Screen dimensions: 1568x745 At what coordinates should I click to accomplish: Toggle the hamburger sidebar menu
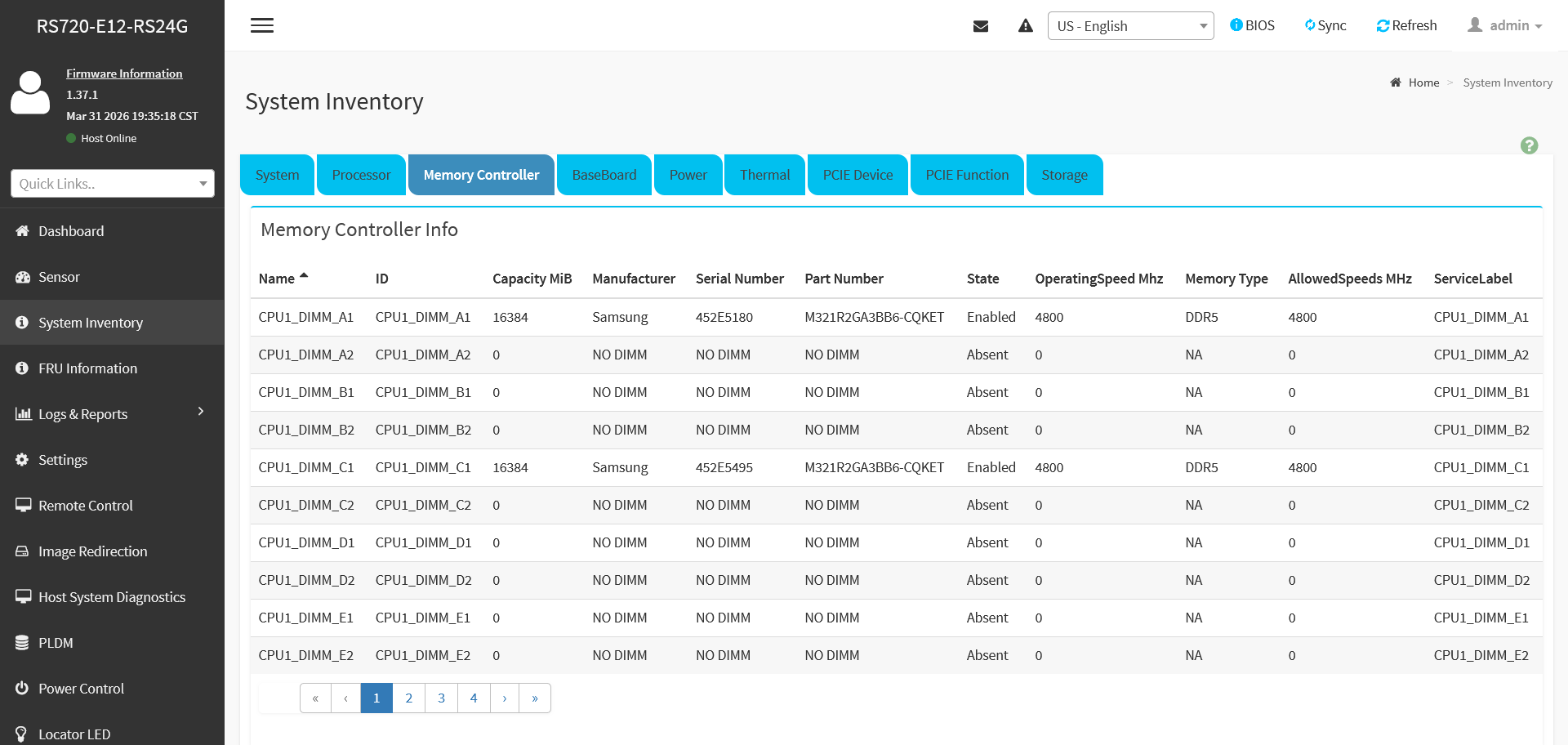pos(262,25)
